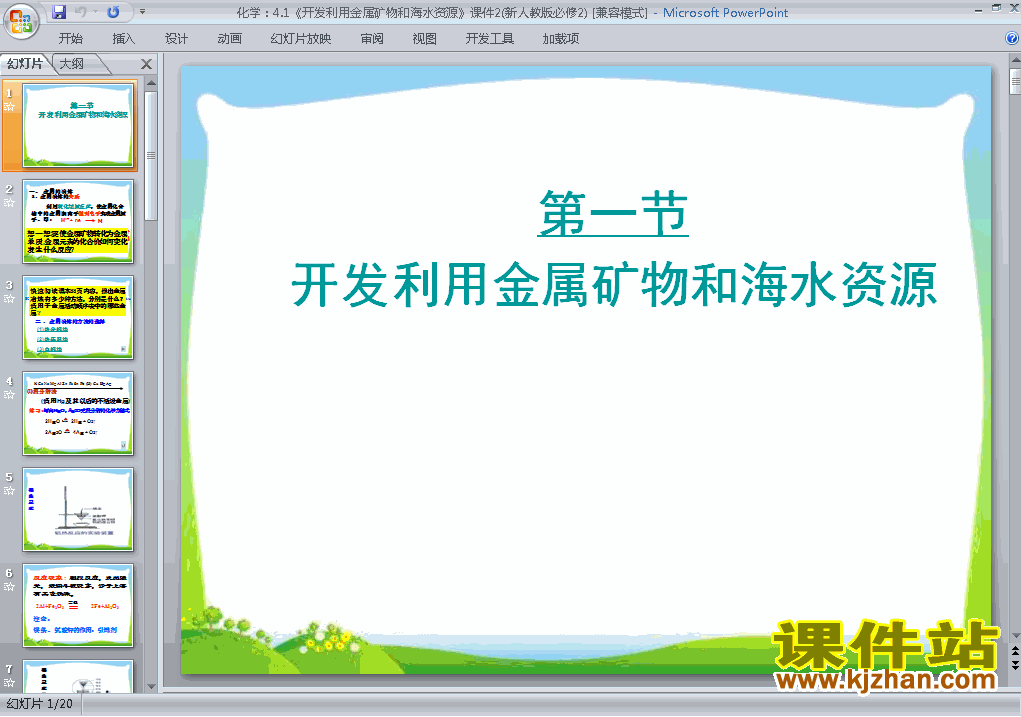Open the 幻灯片放映 ribbon tab
The height and width of the screenshot is (717, 1021).
click(x=301, y=38)
